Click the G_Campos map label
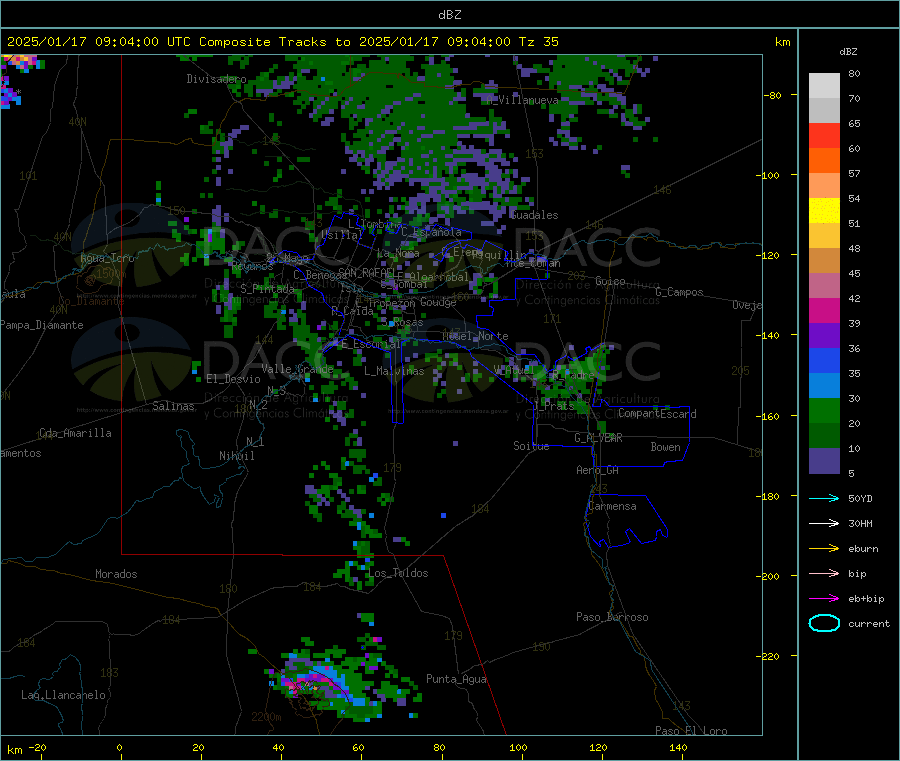The image size is (900, 761). pyautogui.click(x=680, y=292)
